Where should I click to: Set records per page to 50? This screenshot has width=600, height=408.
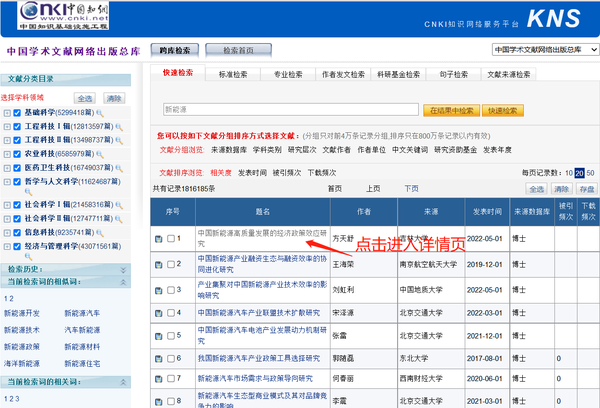[x=590, y=173]
